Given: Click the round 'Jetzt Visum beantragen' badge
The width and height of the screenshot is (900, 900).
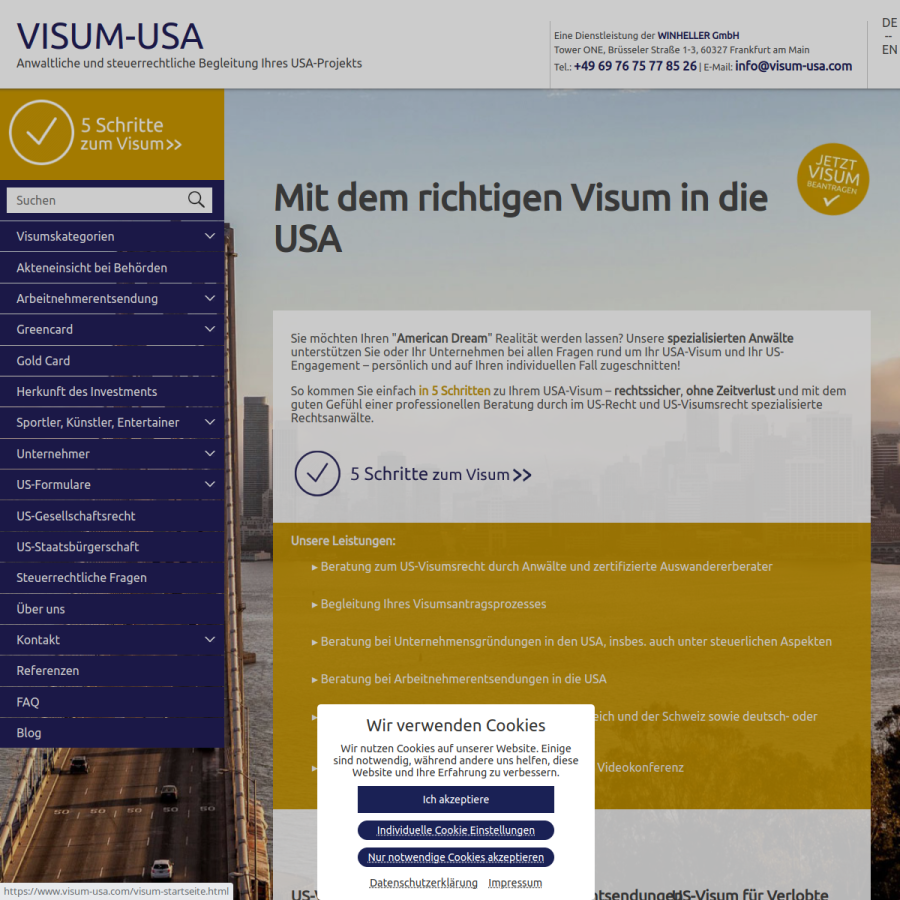Looking at the screenshot, I should click(x=833, y=179).
